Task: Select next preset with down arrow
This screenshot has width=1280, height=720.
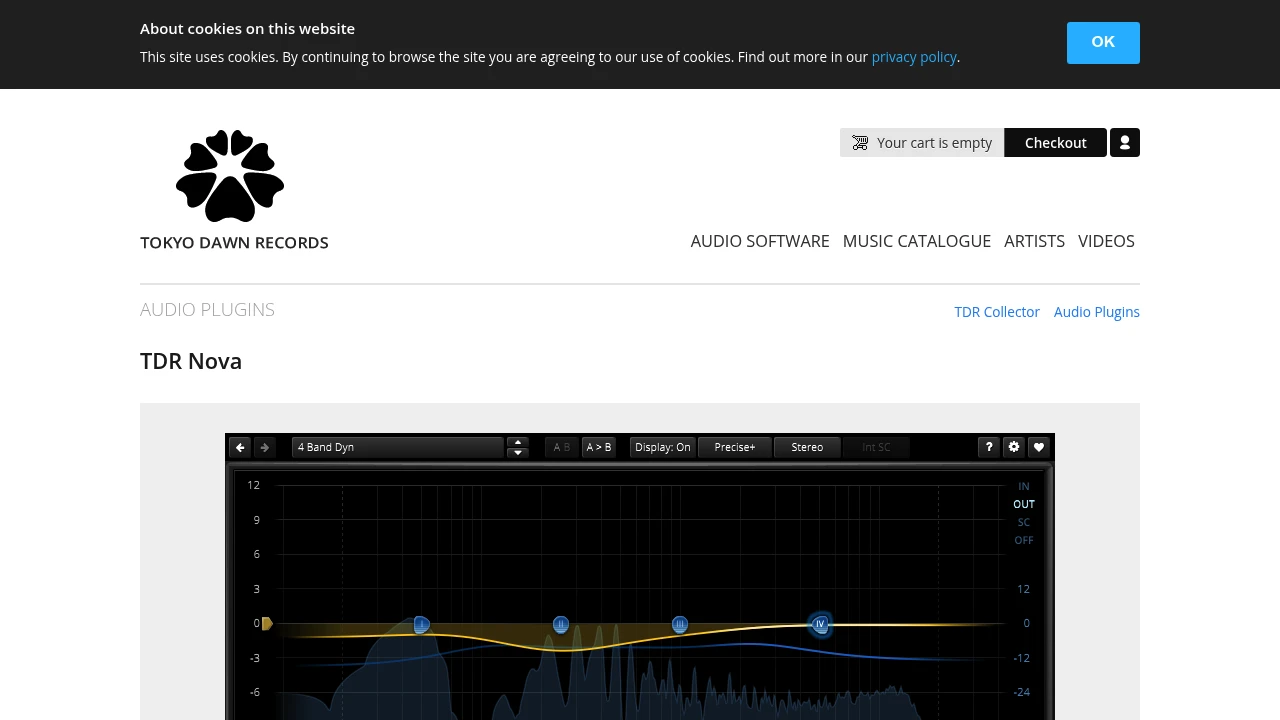Action: (518, 453)
